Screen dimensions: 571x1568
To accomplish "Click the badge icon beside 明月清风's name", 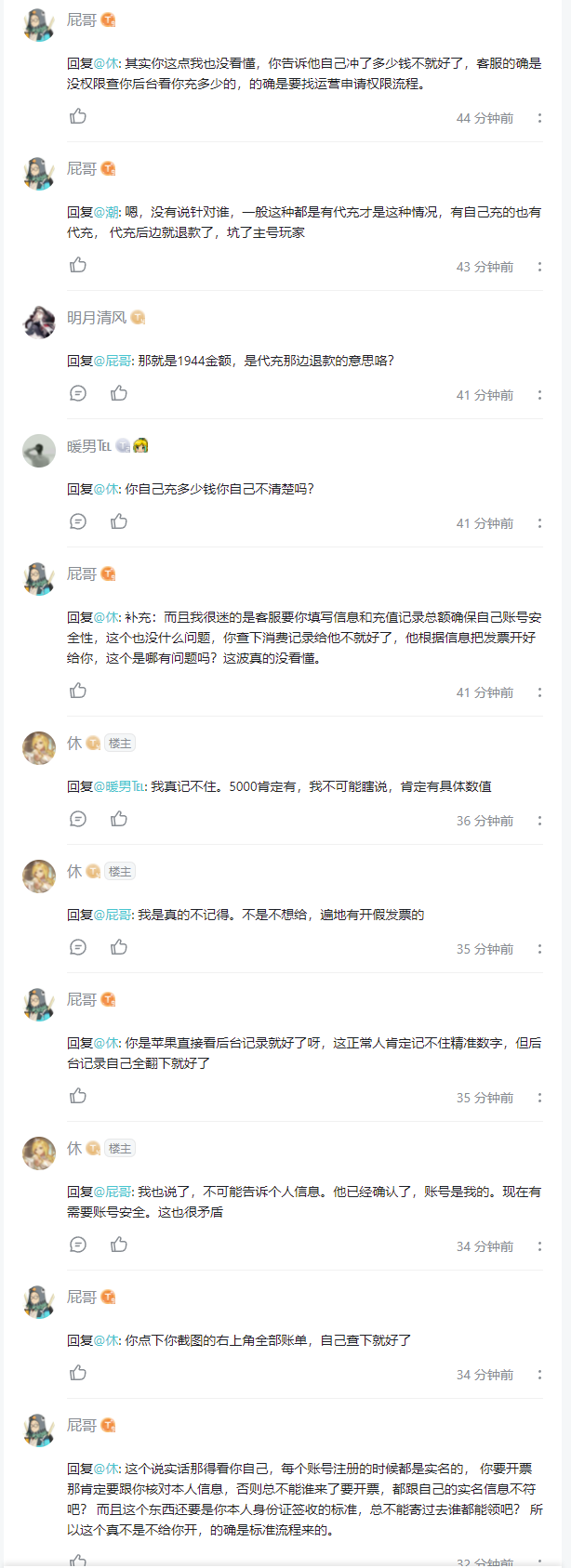I will [138, 318].
